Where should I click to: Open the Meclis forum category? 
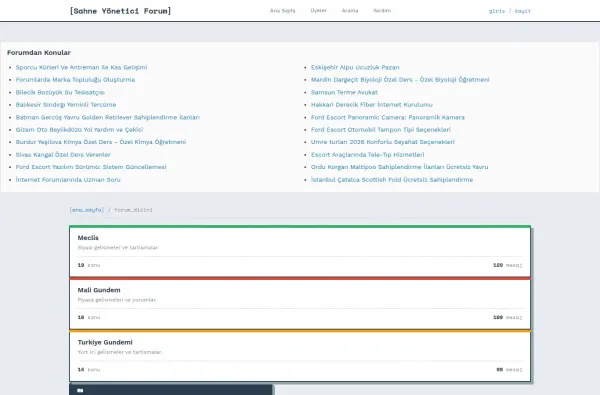point(88,238)
